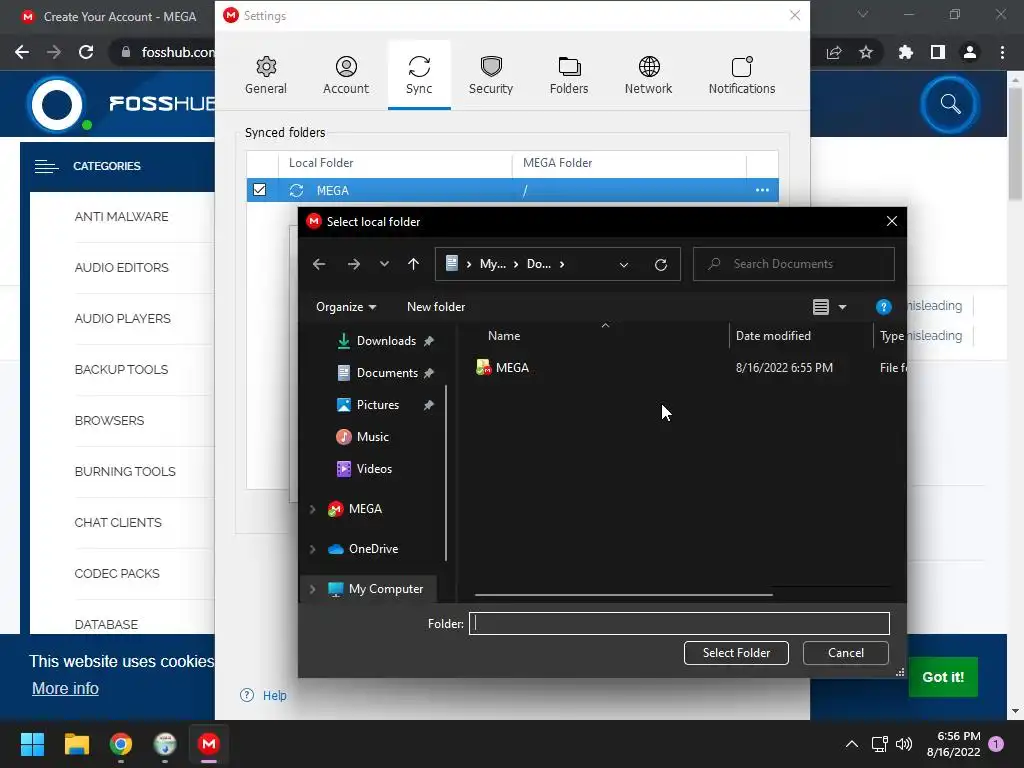Cancel the Select local folder dialog
Viewport: 1024px width, 768px height.
click(846, 653)
